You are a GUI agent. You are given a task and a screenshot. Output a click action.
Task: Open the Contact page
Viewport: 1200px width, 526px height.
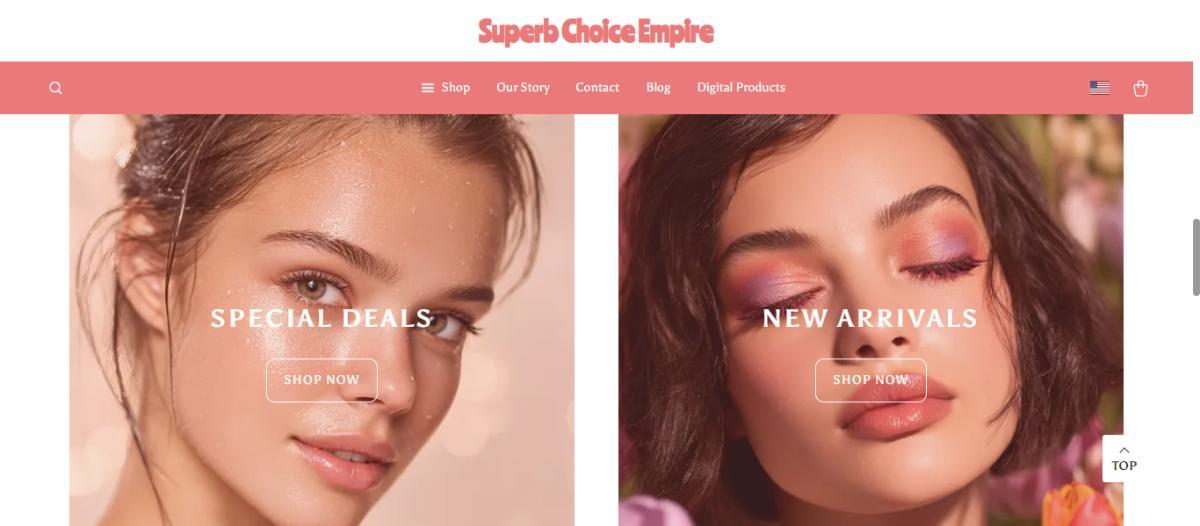(597, 88)
